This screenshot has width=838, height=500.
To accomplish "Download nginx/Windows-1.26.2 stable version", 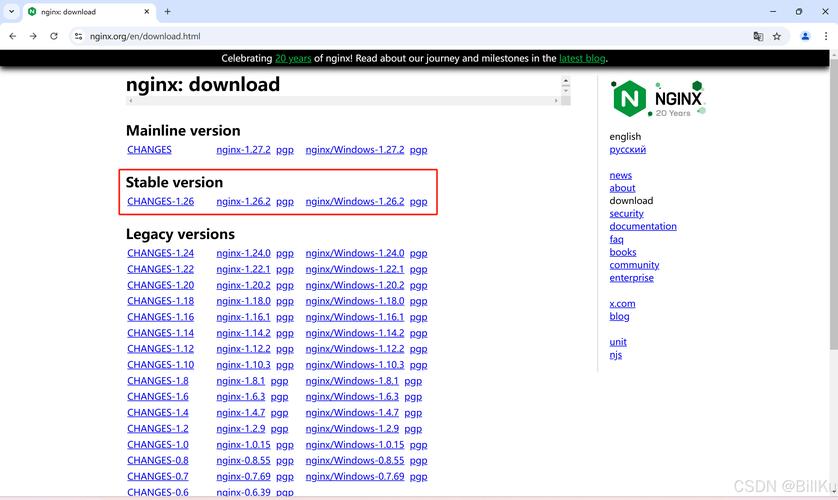I will pyautogui.click(x=354, y=202).
